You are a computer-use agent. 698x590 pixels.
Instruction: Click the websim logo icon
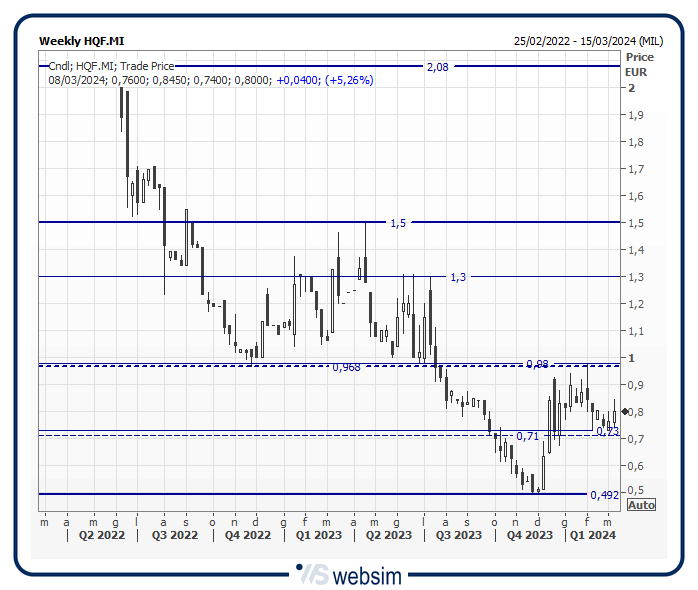coord(313,575)
